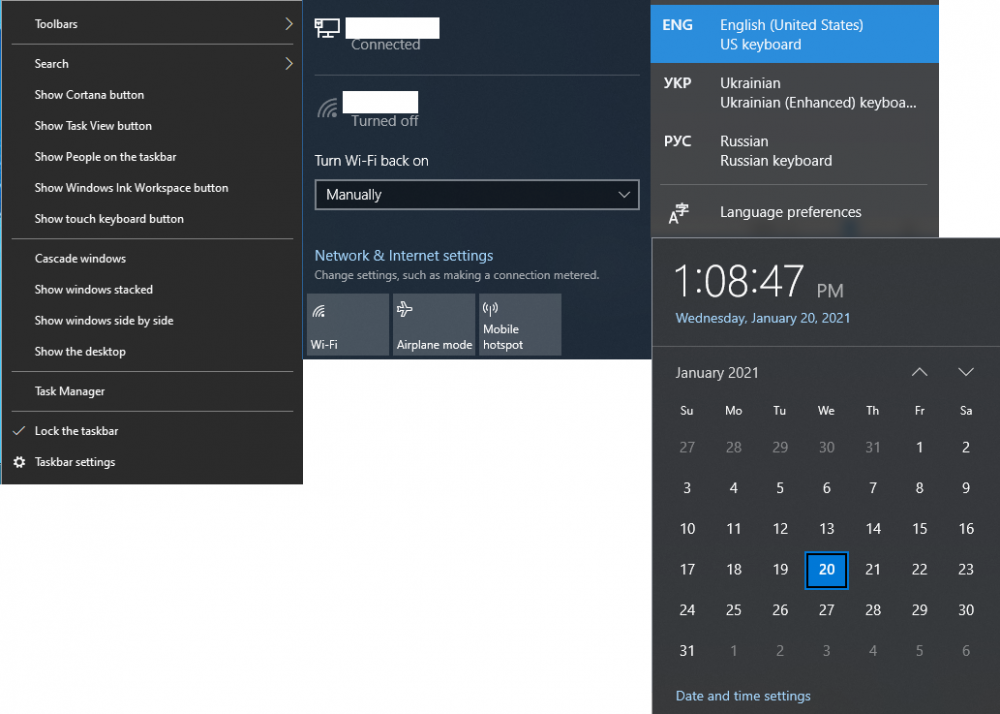Select Task Manager from context menu
Viewport: 1000px width, 714px height.
pyautogui.click(x=70, y=391)
